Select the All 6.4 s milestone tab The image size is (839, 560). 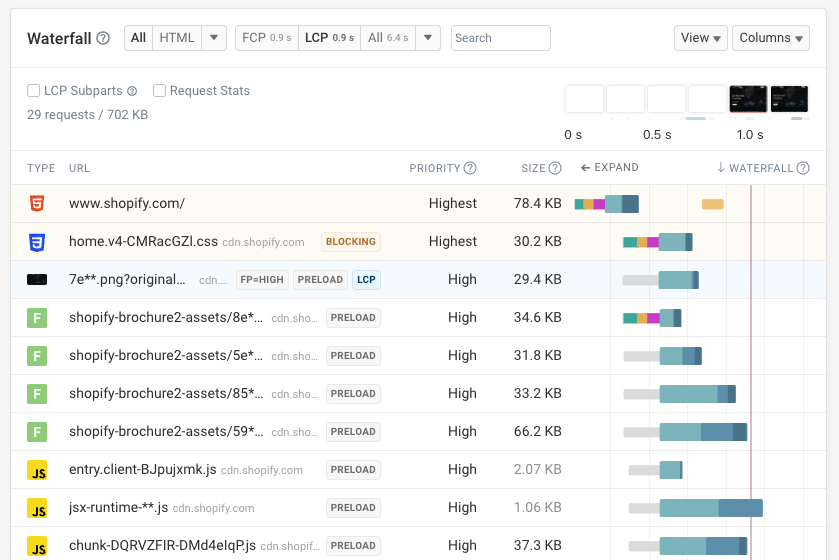[x=387, y=38]
